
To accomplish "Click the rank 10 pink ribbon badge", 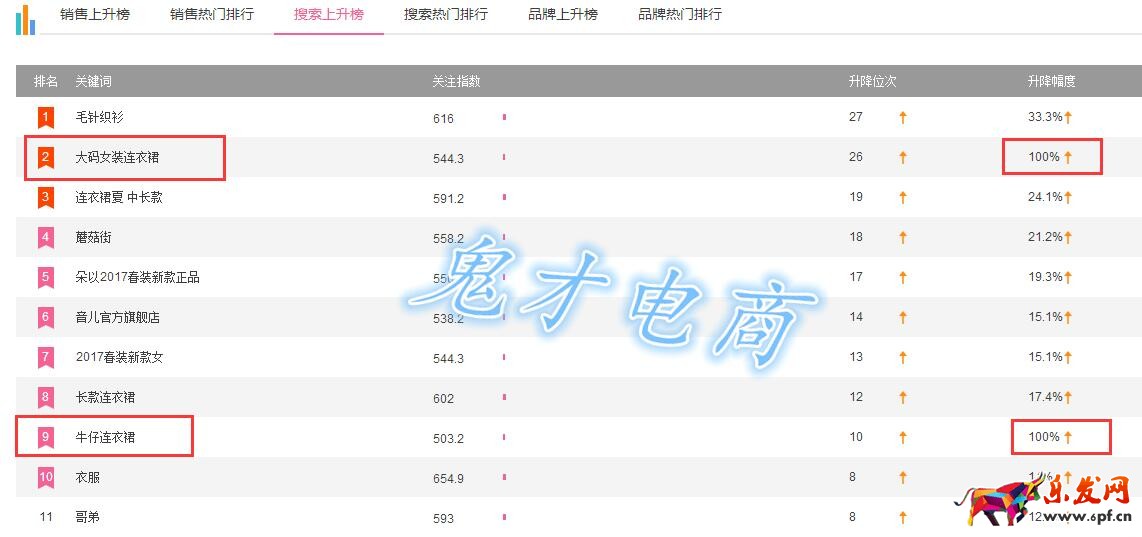I will tap(46, 478).
